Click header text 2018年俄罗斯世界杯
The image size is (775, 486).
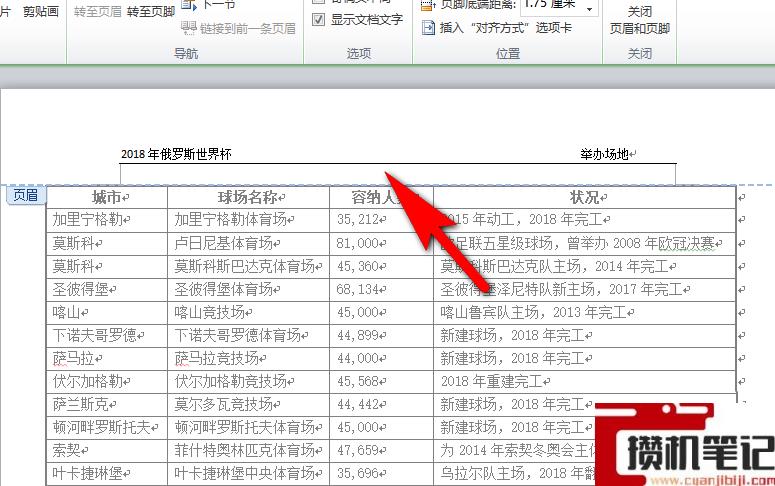point(176,154)
